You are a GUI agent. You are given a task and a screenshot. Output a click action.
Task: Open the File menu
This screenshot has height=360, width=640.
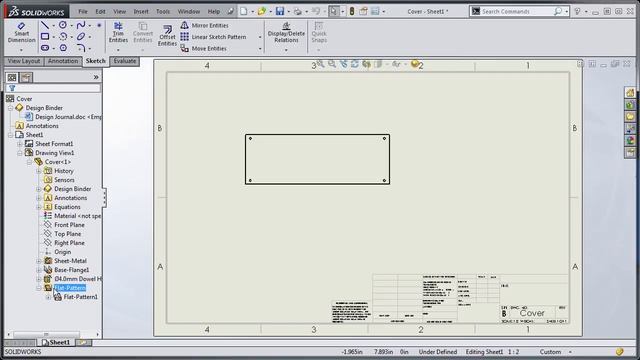[x=83, y=11]
